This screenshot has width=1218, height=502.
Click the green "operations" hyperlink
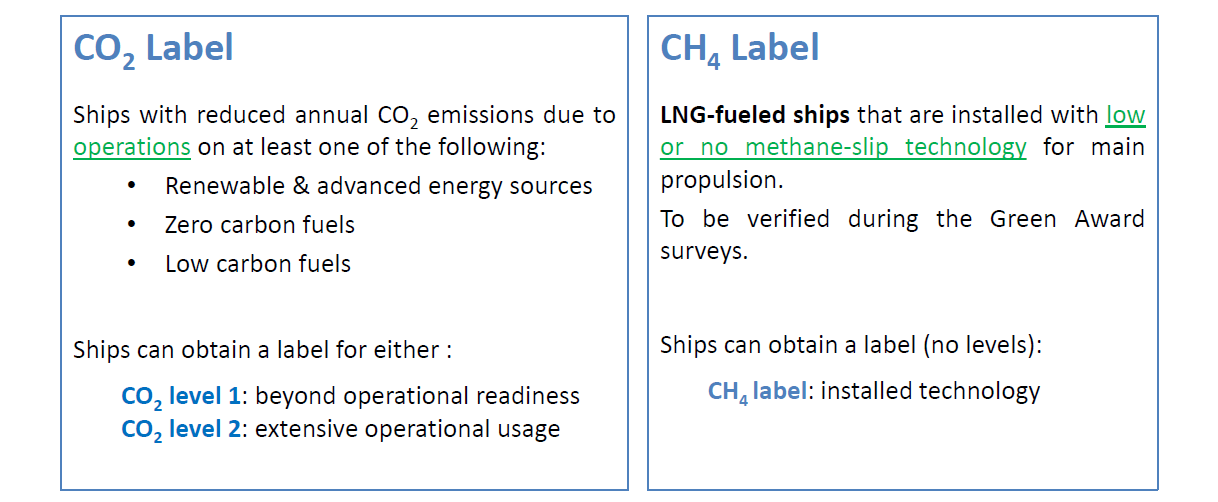pyautogui.click(x=131, y=147)
